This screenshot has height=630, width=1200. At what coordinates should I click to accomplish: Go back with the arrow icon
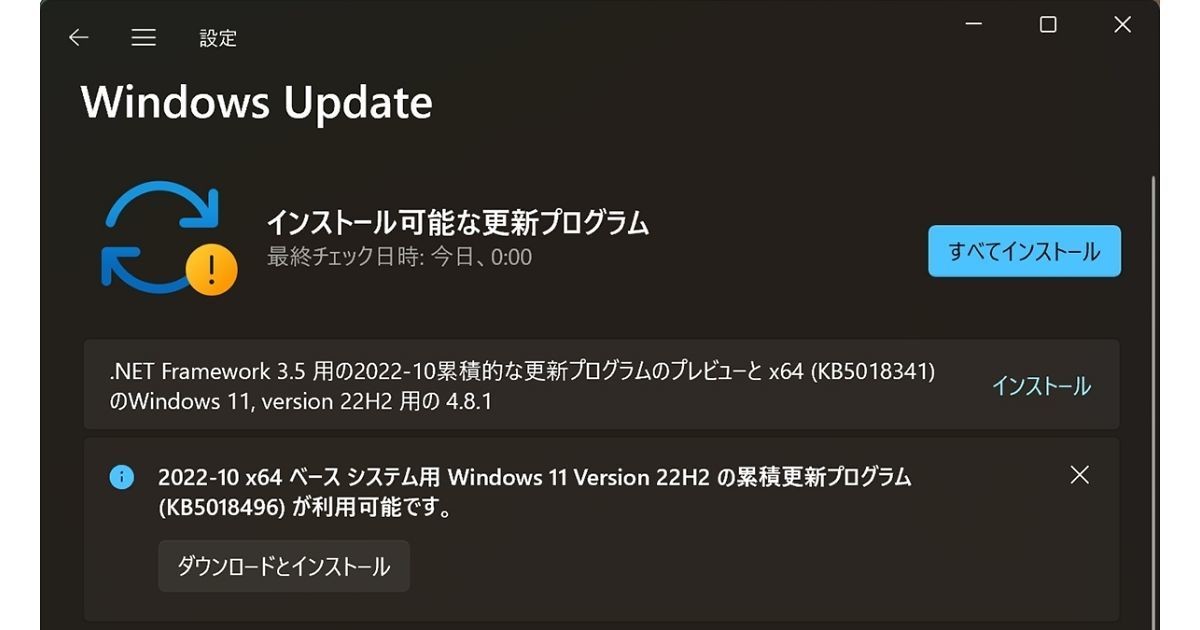tap(78, 38)
